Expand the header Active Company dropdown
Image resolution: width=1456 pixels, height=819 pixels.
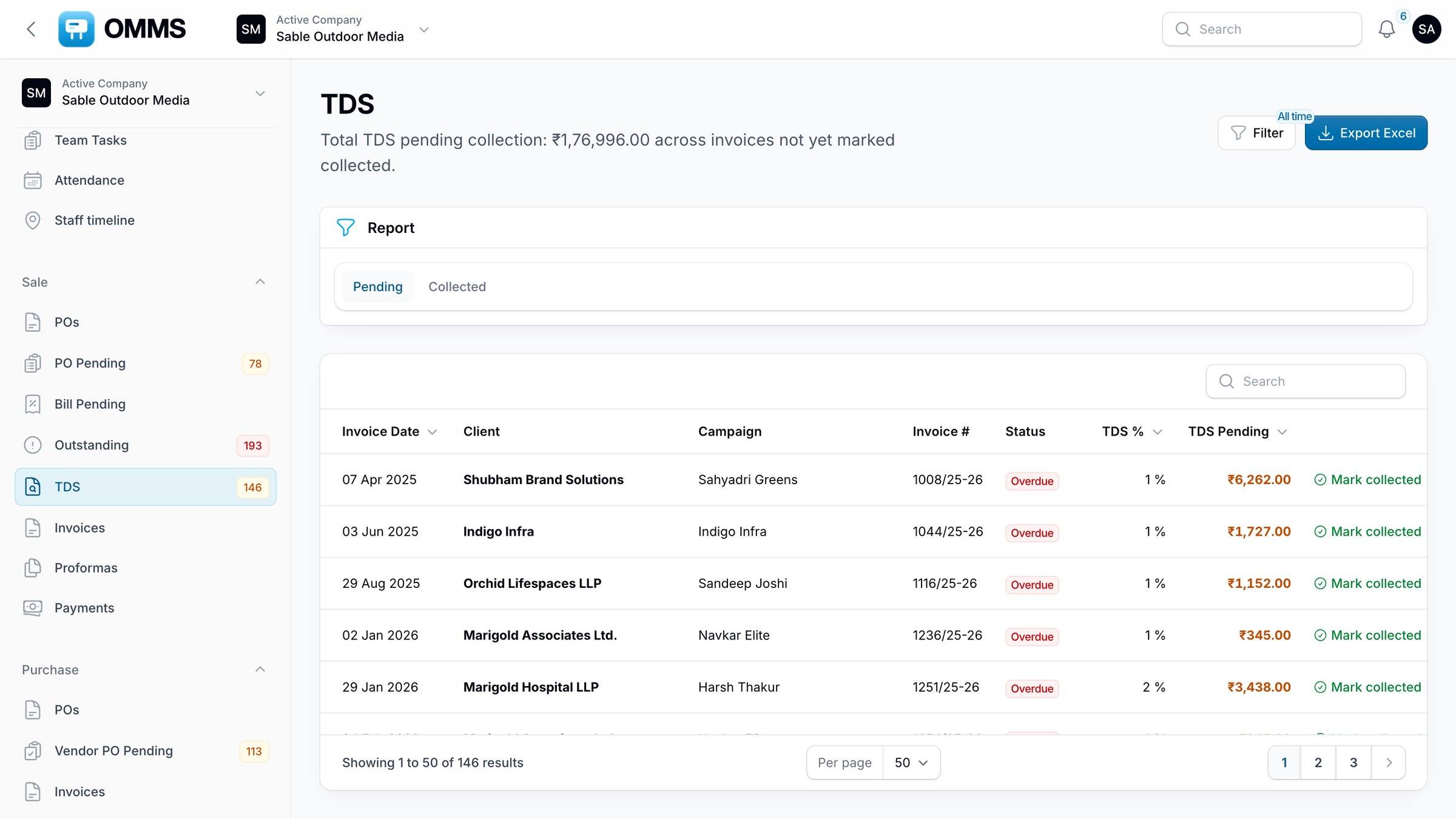[x=334, y=29]
